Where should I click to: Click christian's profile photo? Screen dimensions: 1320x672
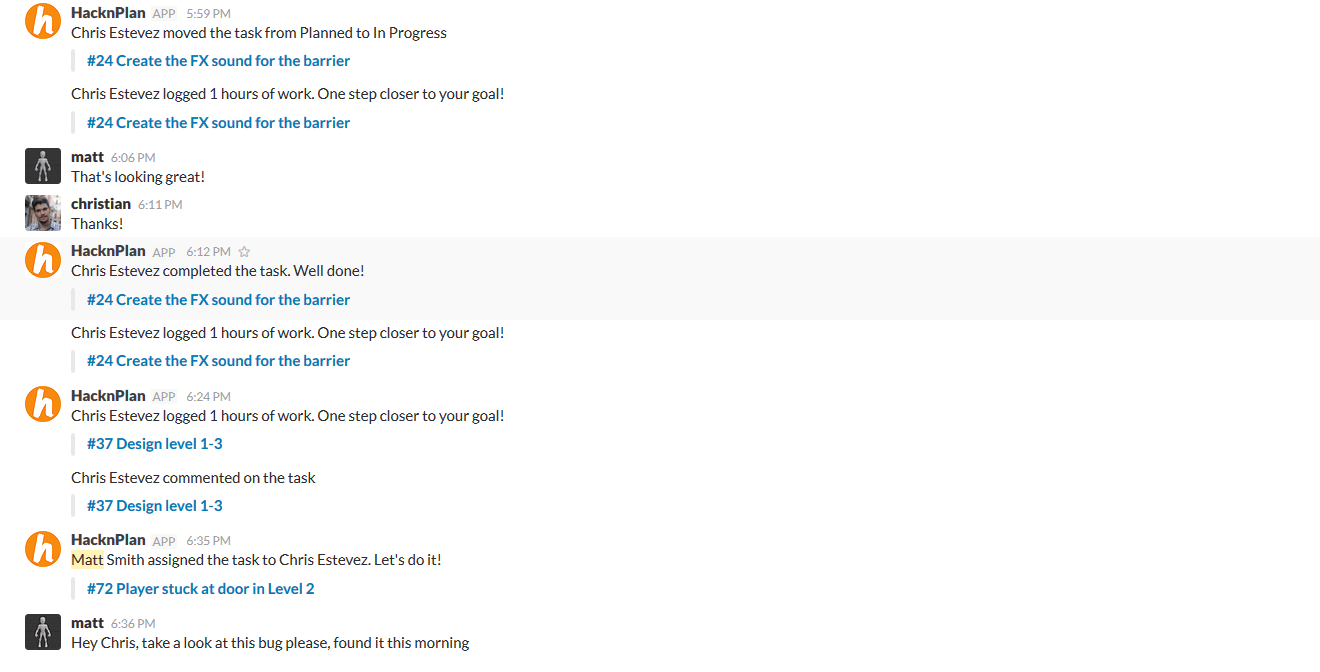[x=43, y=213]
